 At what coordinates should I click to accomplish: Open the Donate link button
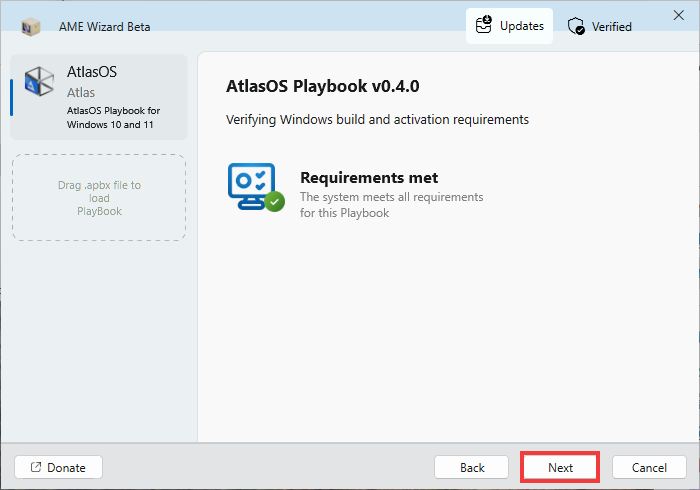point(58,467)
